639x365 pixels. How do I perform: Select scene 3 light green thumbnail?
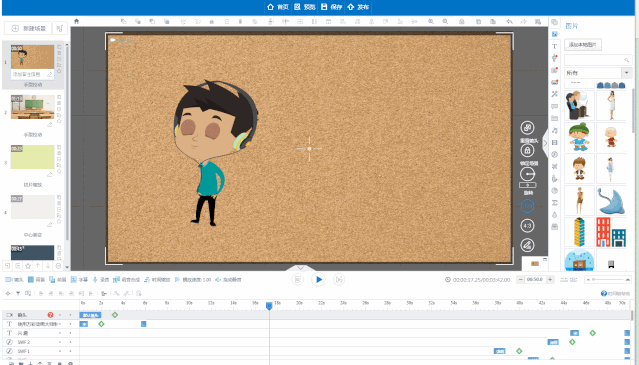(x=32, y=157)
